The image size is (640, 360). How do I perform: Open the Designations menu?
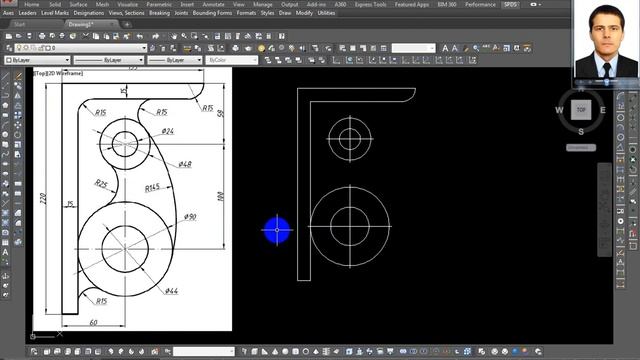tap(89, 13)
